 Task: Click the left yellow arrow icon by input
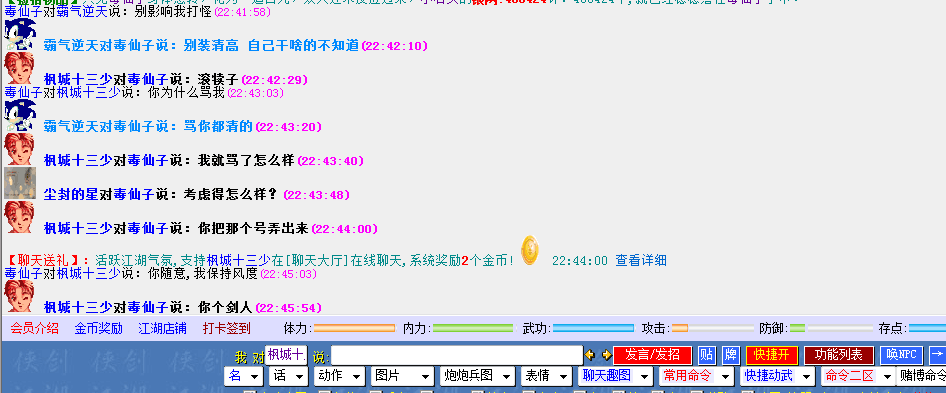(590, 355)
